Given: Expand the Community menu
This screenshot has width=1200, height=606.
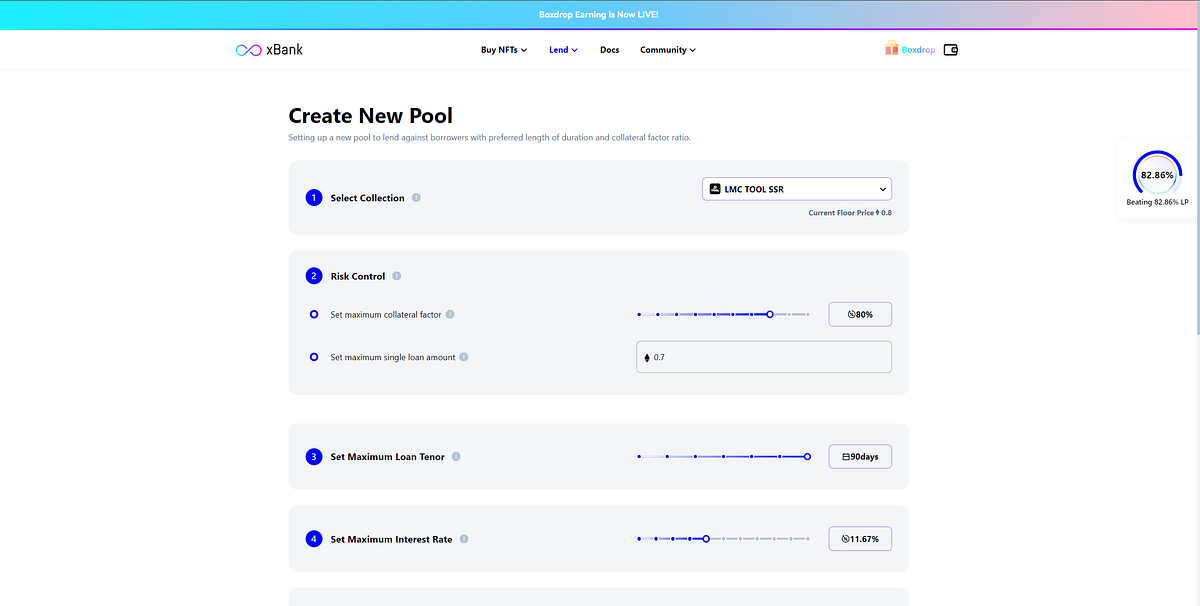Looking at the screenshot, I should 668,50.
